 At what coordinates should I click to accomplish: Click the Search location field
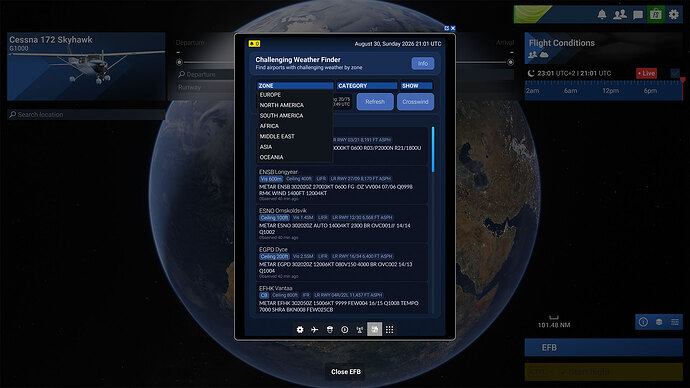86,114
